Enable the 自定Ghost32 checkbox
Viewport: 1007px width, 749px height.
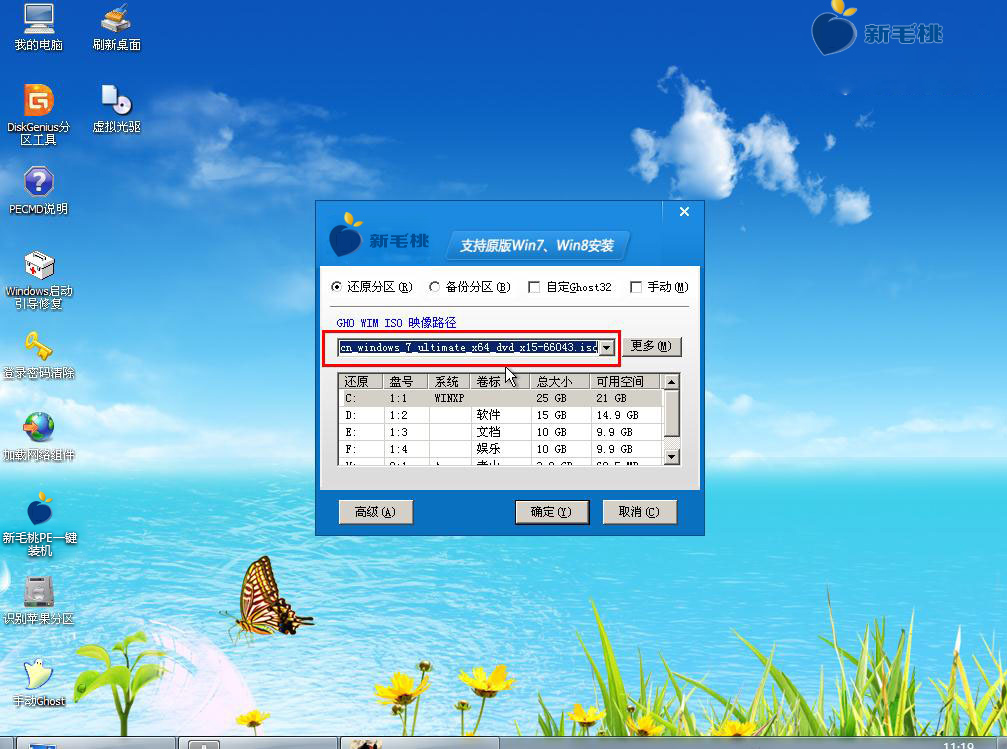tap(534, 287)
